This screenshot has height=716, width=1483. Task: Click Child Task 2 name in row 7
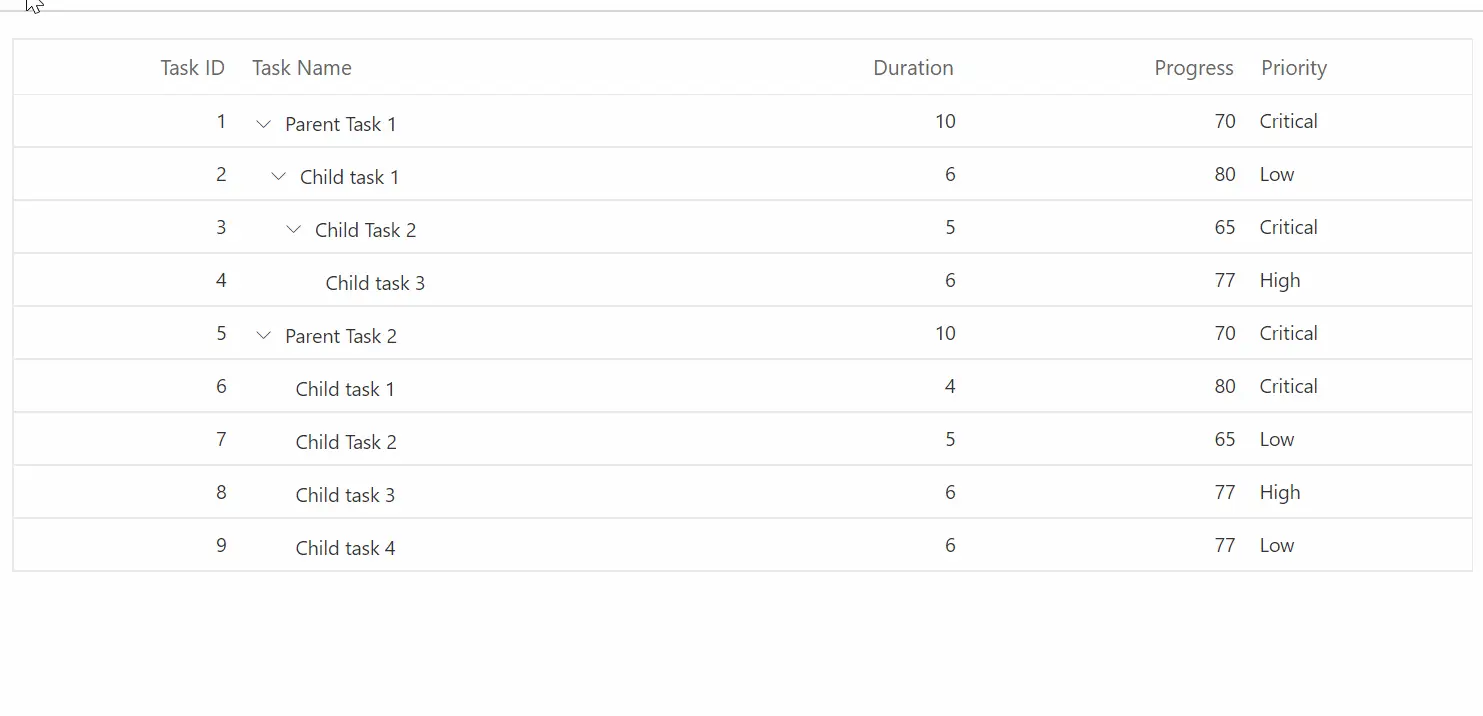click(x=345, y=441)
